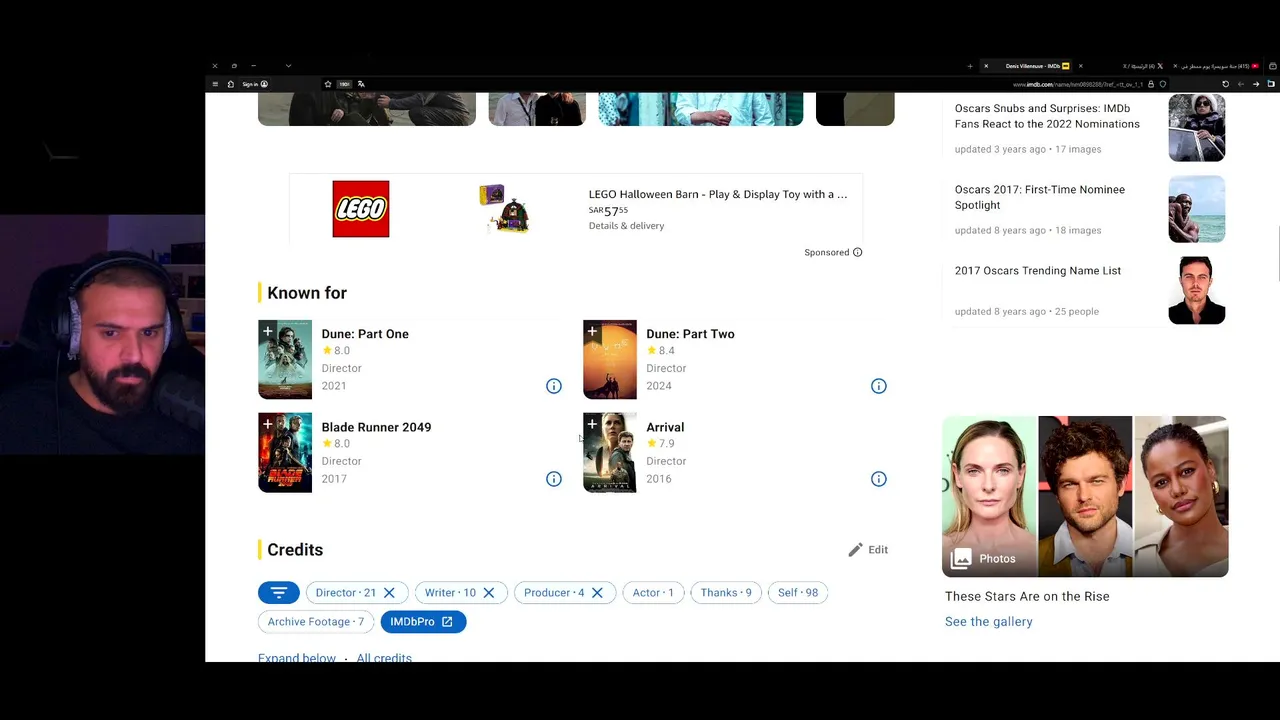Open Blade Runner 2049 title
This screenshot has width=1280, height=720.
(x=376, y=427)
